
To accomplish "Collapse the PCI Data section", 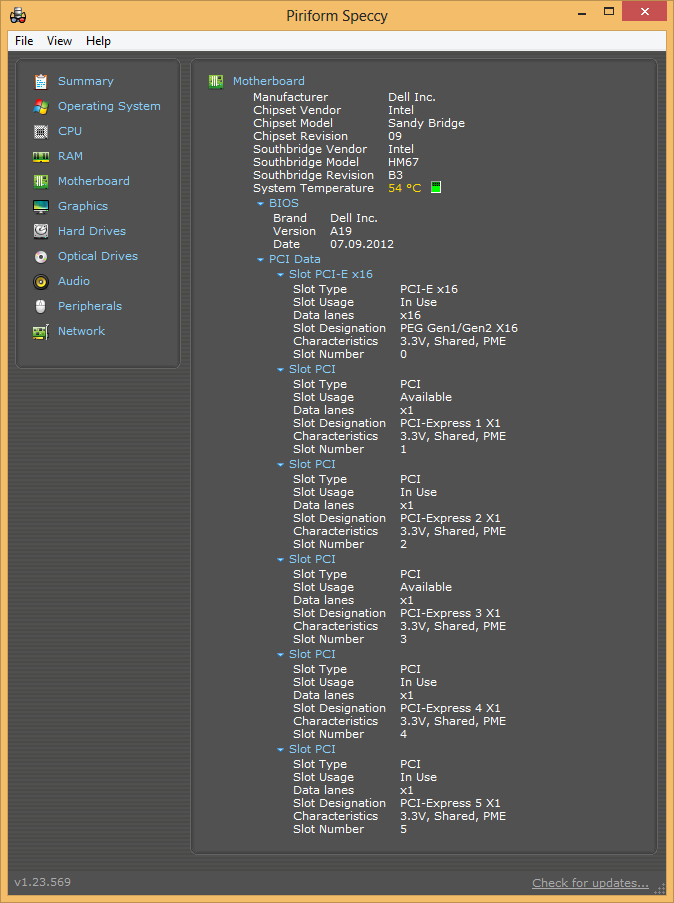I will [x=260, y=260].
